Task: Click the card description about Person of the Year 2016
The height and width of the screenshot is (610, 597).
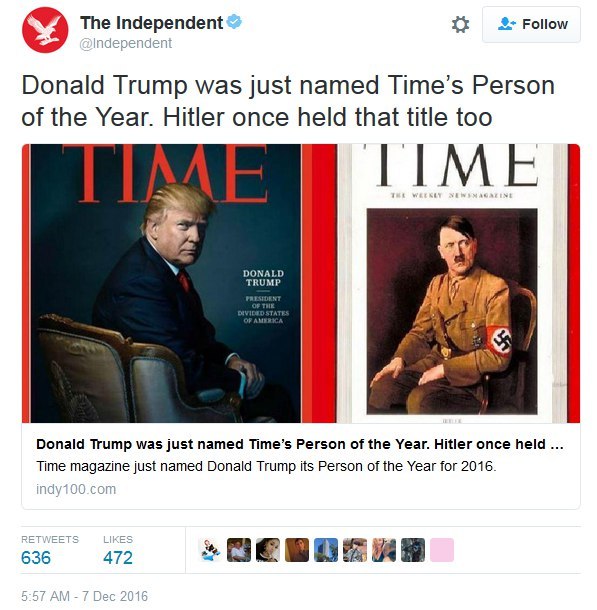Action: [x=266, y=466]
